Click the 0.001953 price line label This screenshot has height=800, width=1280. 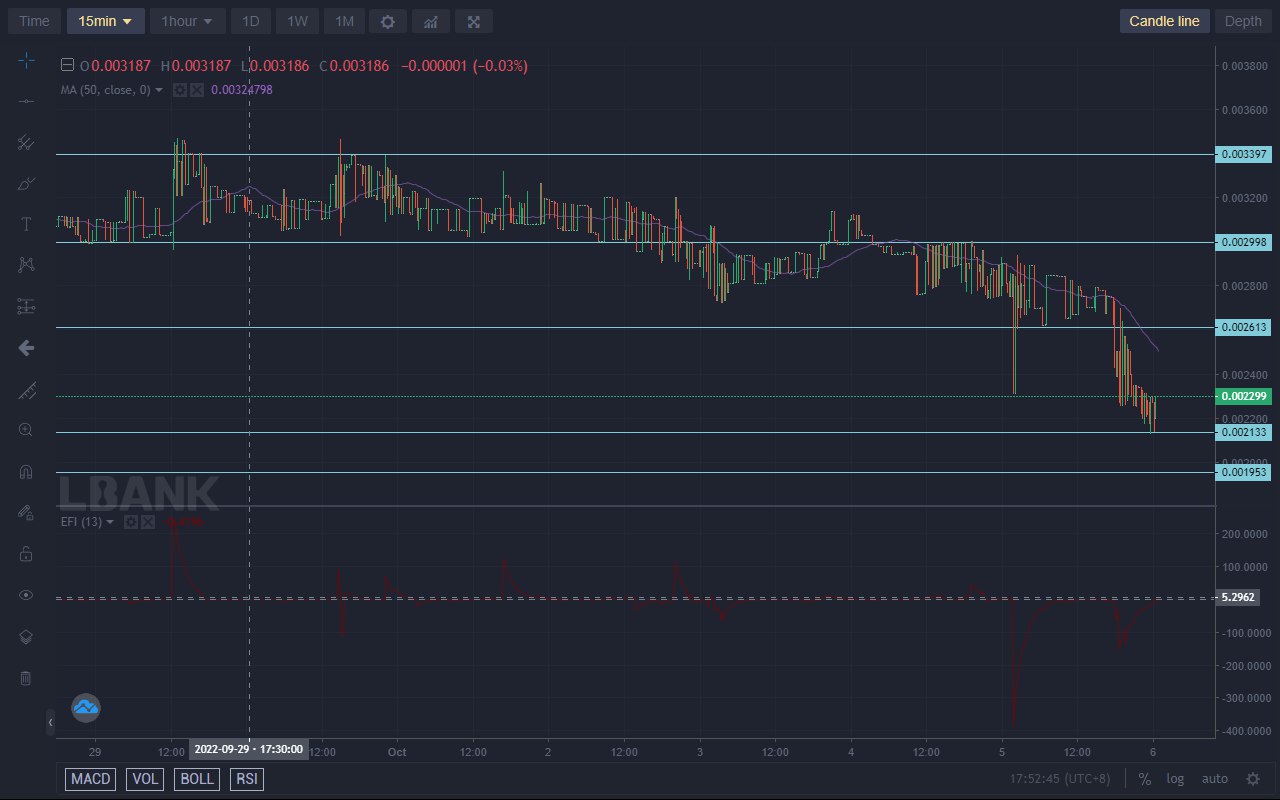[x=1243, y=472]
